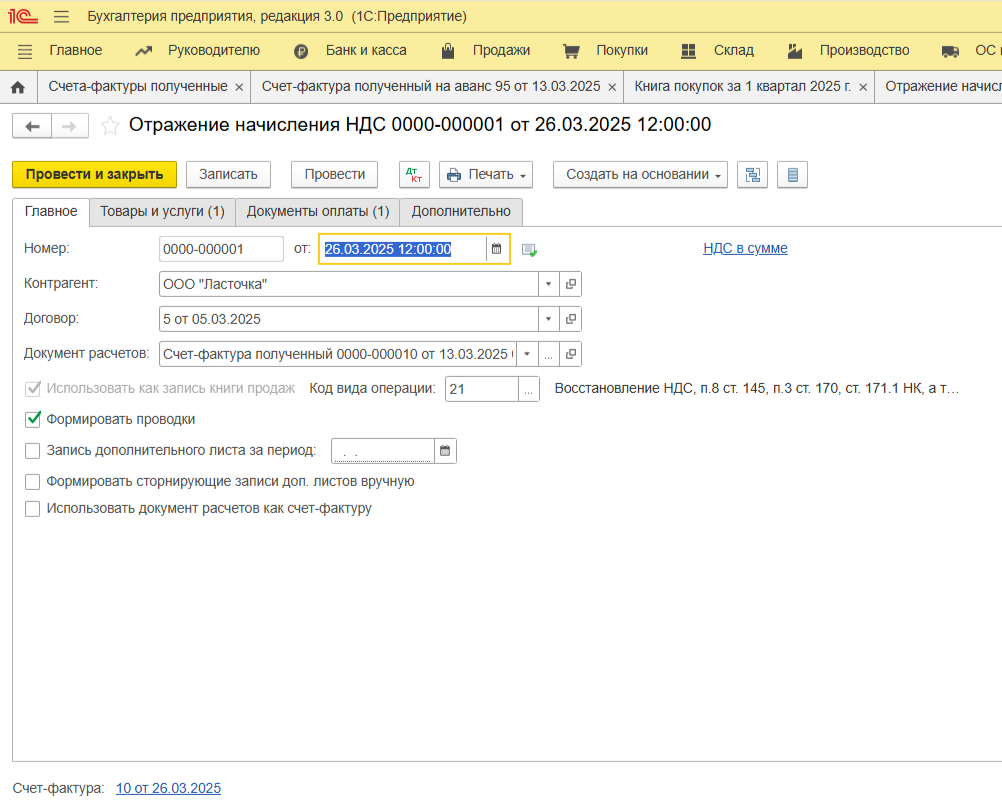Open the НДС в сумме link
1002x807 pixels.
coord(745,248)
